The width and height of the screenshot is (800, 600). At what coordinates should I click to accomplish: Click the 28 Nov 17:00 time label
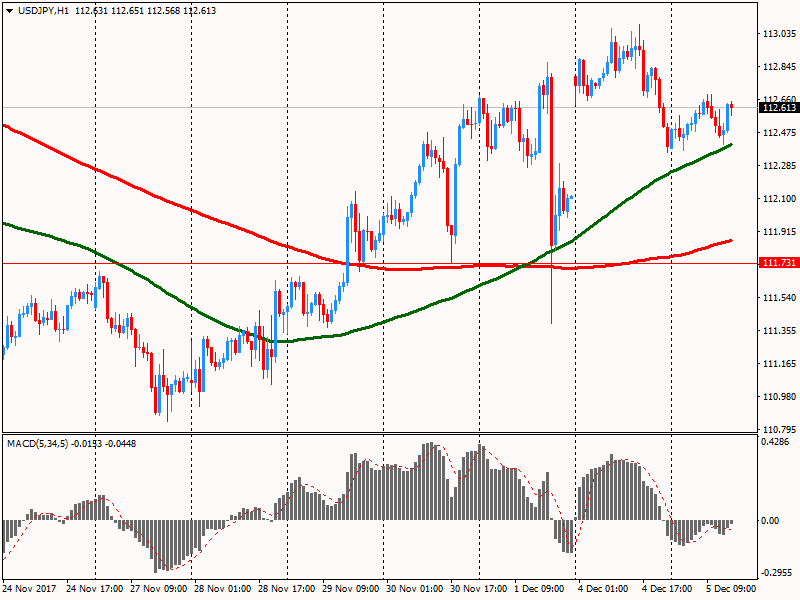287,589
